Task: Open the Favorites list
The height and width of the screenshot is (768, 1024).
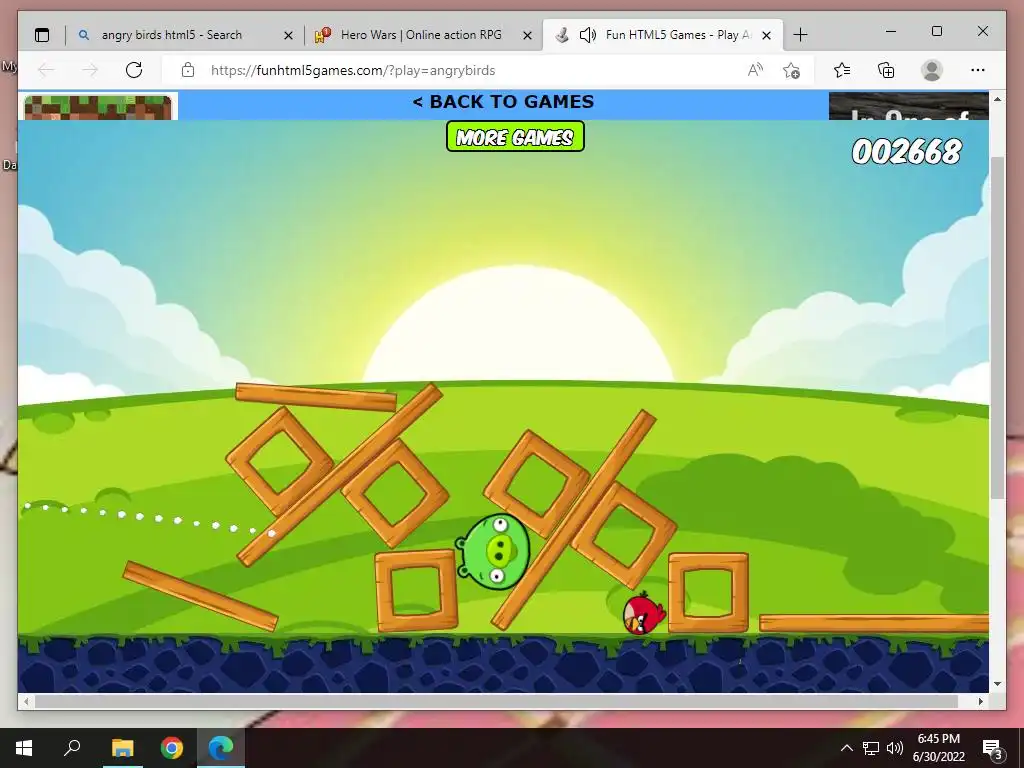Action: tap(842, 70)
